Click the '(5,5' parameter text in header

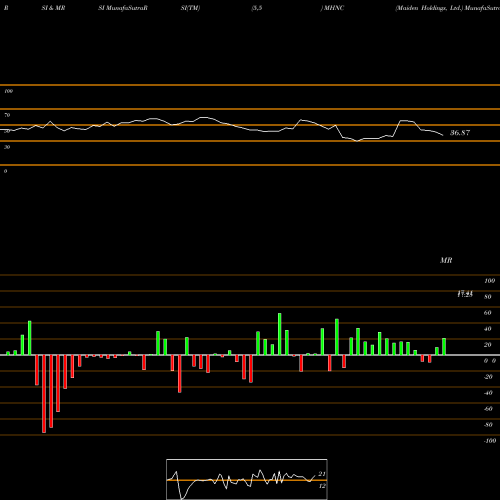click(x=257, y=8)
